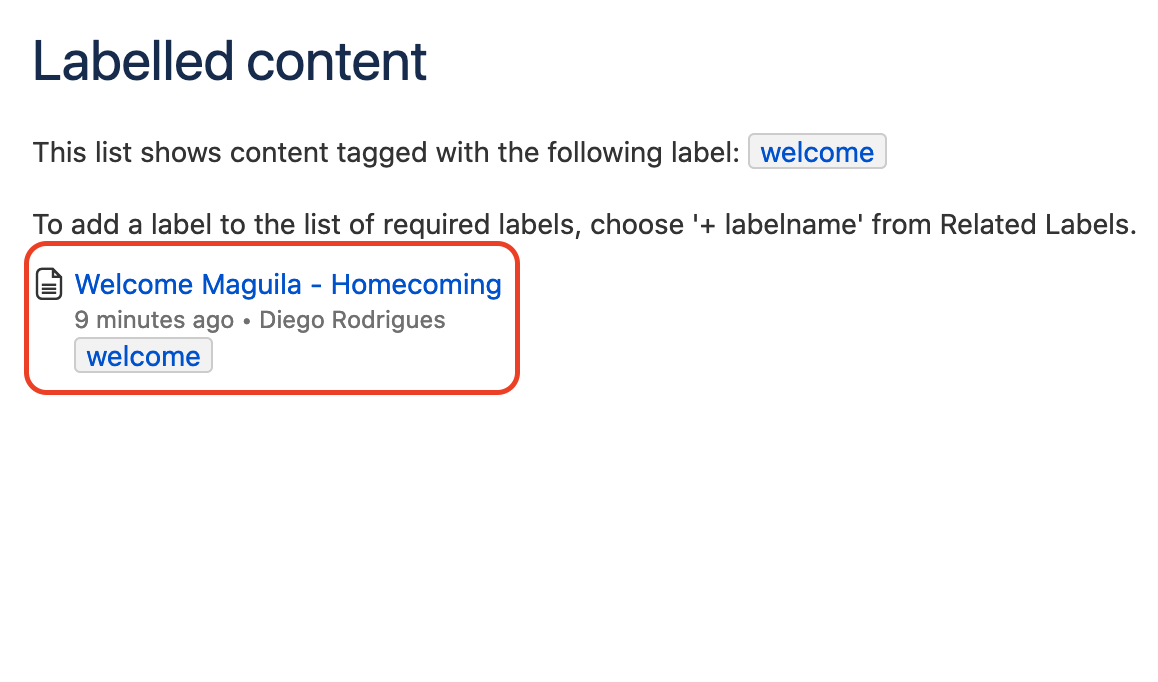Click the Labelled content page heading
The height and width of the screenshot is (682, 1158).
(230, 61)
